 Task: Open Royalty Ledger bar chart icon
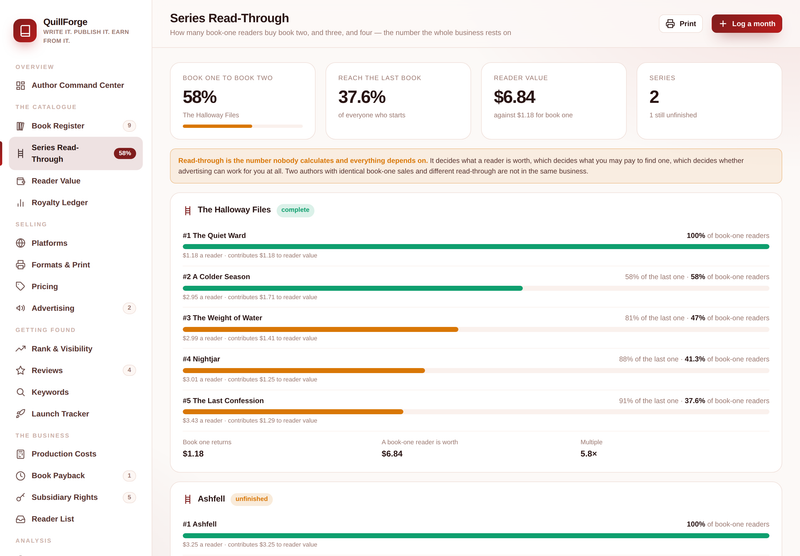pyautogui.click(x=20, y=203)
